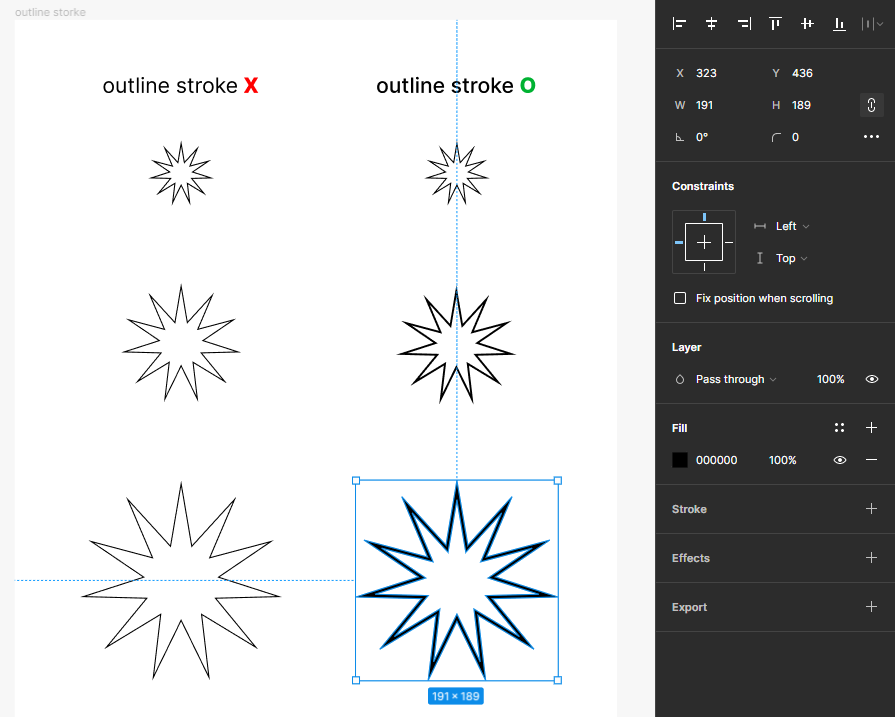
Task: Align selection to the top
Action: (775, 23)
